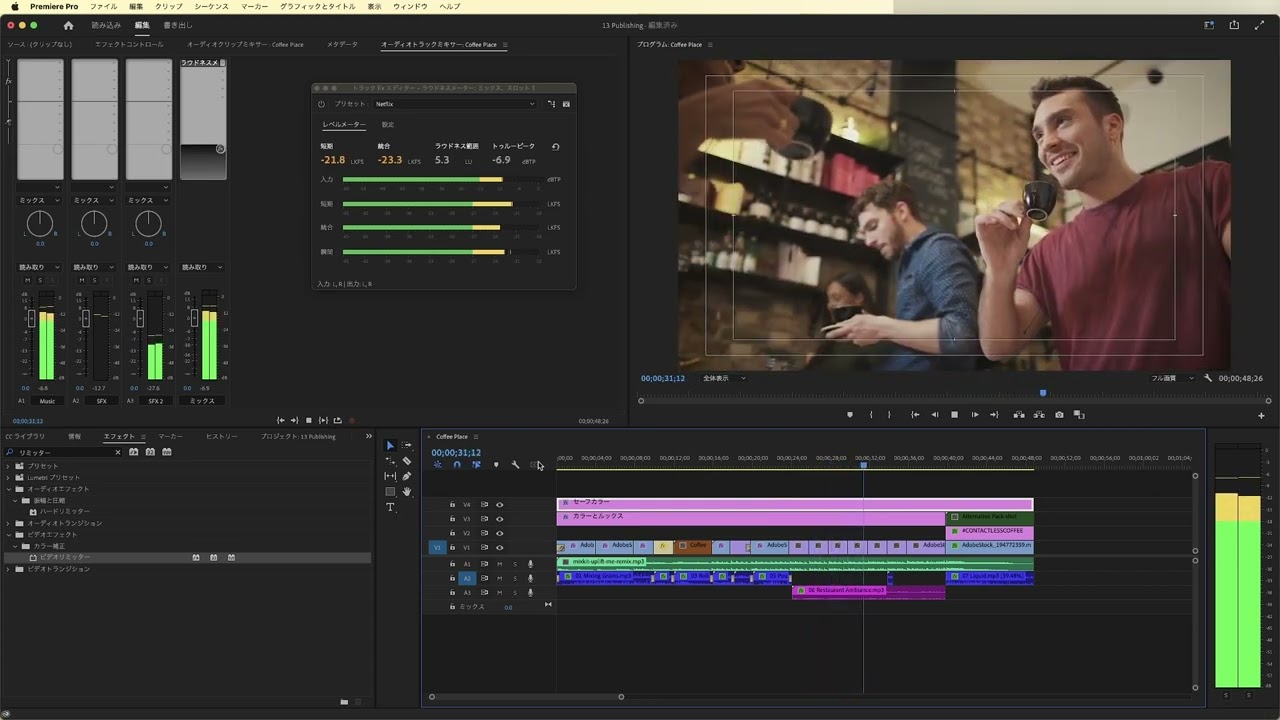
Task: Open the Netflix preset dropdown
Action: [x=454, y=104]
